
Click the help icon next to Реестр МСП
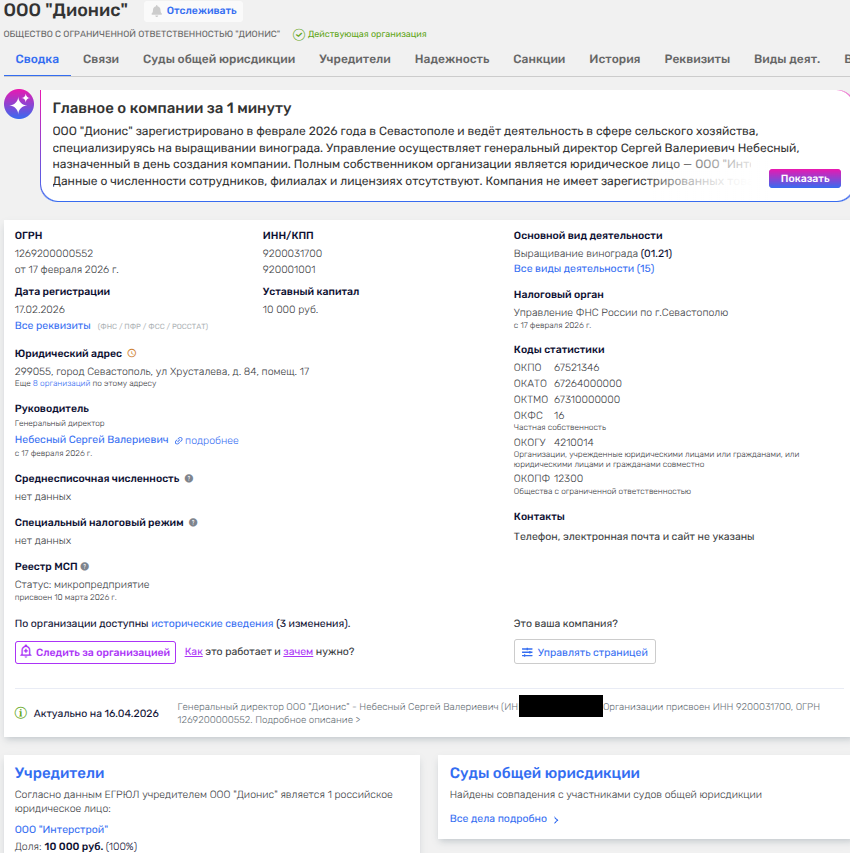tap(85, 567)
